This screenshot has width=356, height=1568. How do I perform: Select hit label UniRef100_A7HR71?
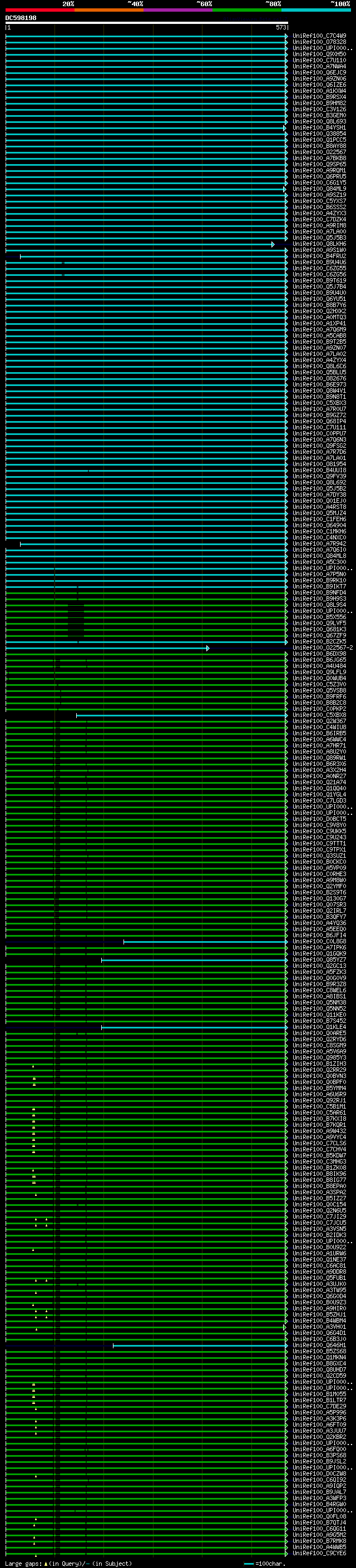(x=319, y=746)
